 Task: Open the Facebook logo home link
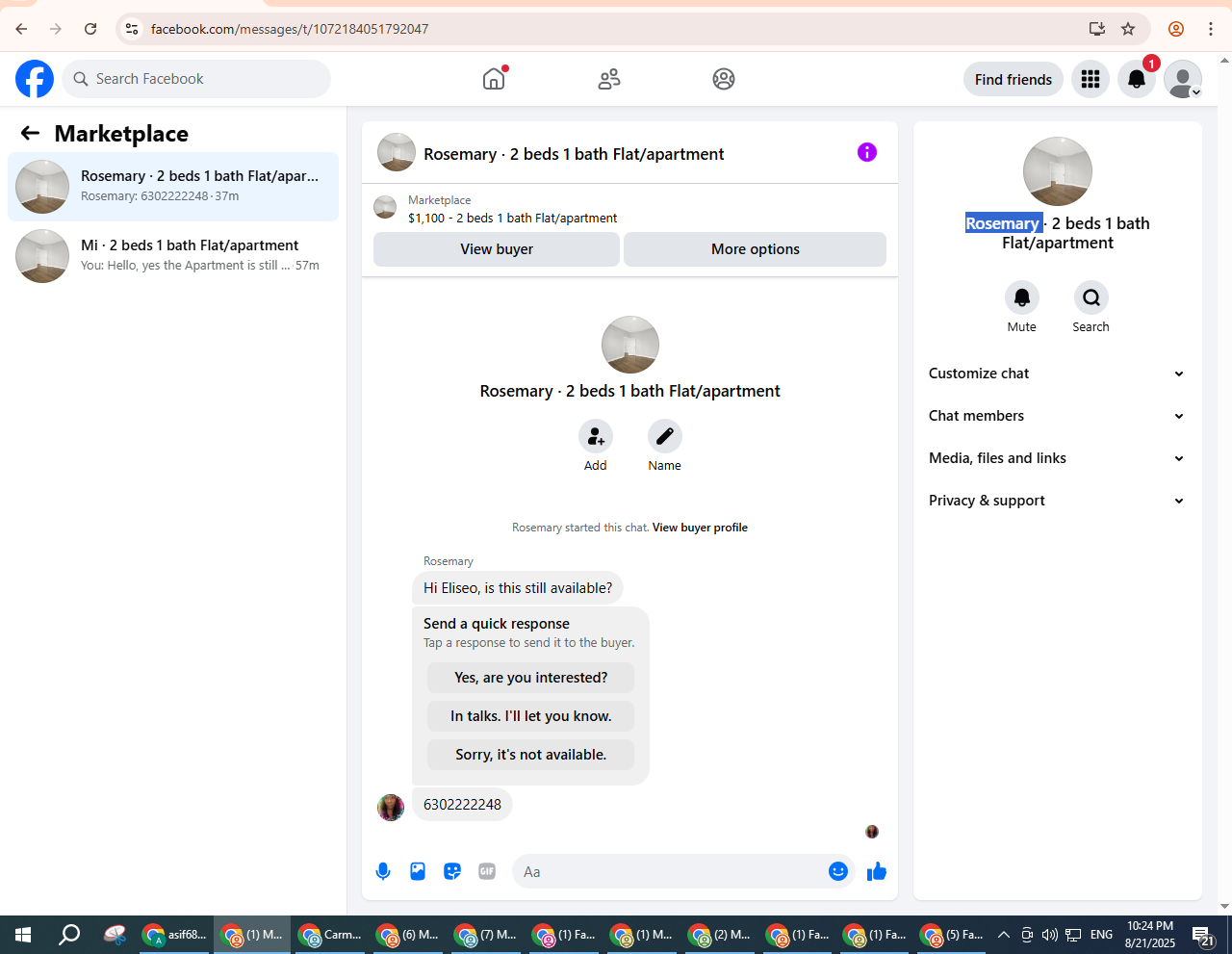pyautogui.click(x=35, y=79)
